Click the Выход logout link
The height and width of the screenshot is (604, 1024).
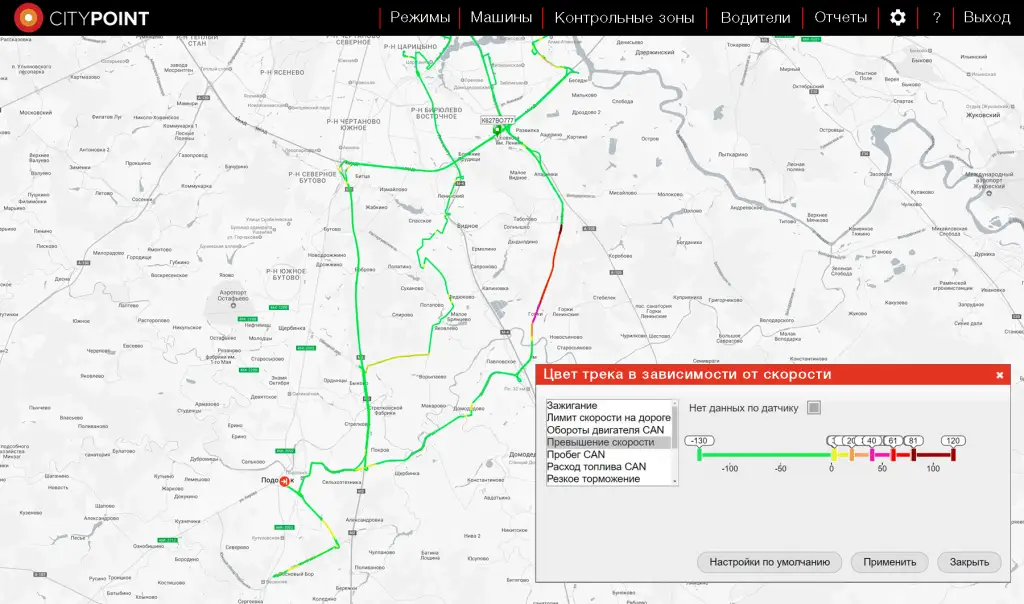click(x=986, y=17)
